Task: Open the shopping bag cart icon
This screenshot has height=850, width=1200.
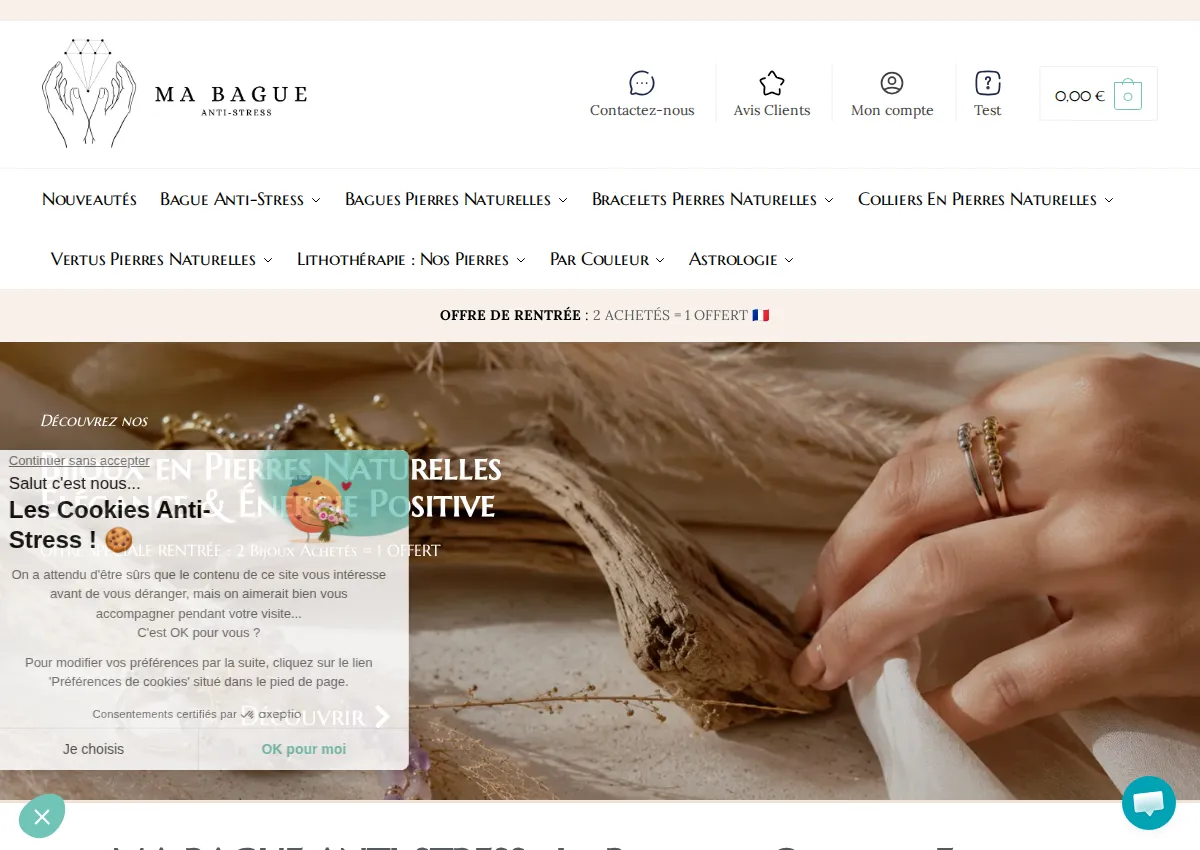Action: (x=1128, y=95)
